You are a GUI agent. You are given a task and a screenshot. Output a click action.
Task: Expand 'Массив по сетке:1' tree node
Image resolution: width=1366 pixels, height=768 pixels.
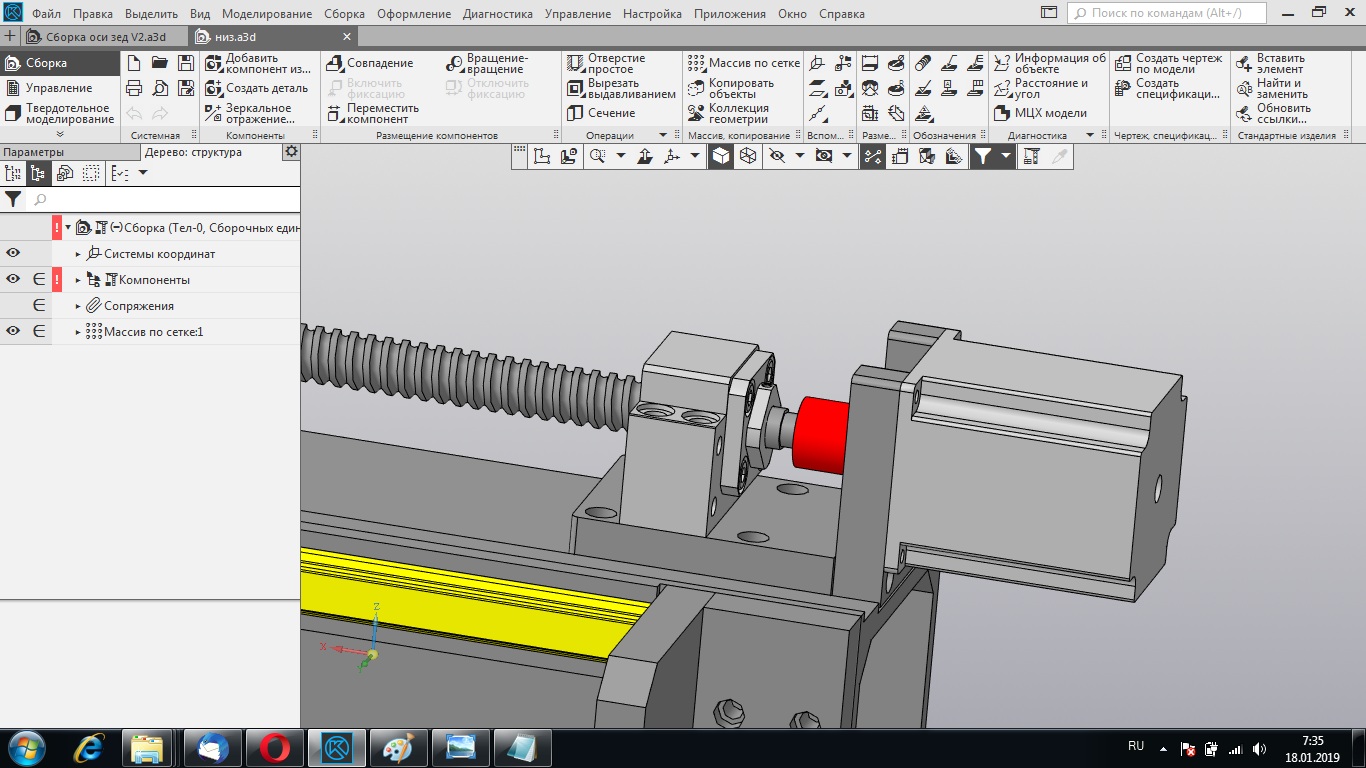click(x=78, y=332)
